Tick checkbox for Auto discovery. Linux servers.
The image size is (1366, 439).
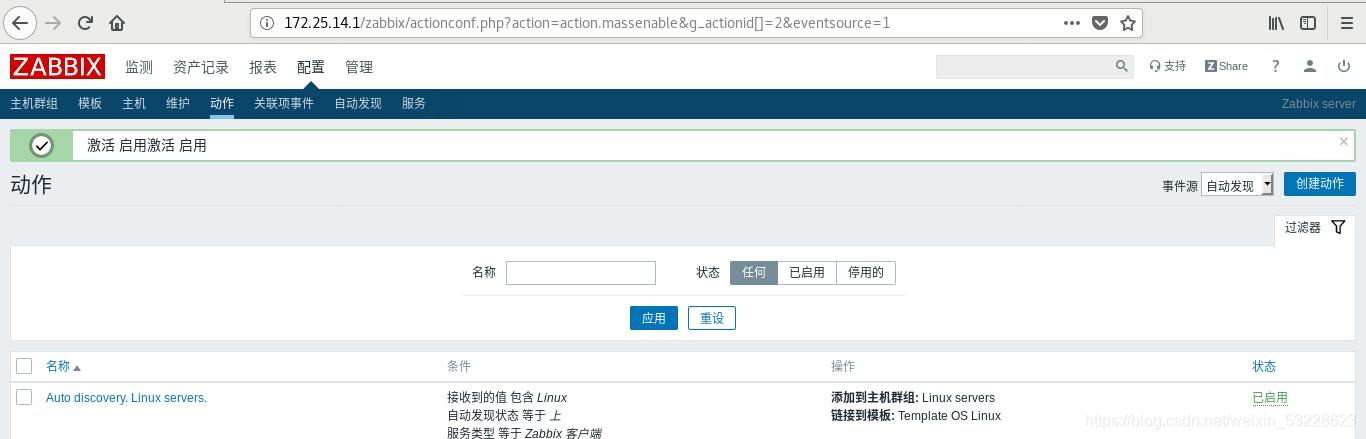24,397
